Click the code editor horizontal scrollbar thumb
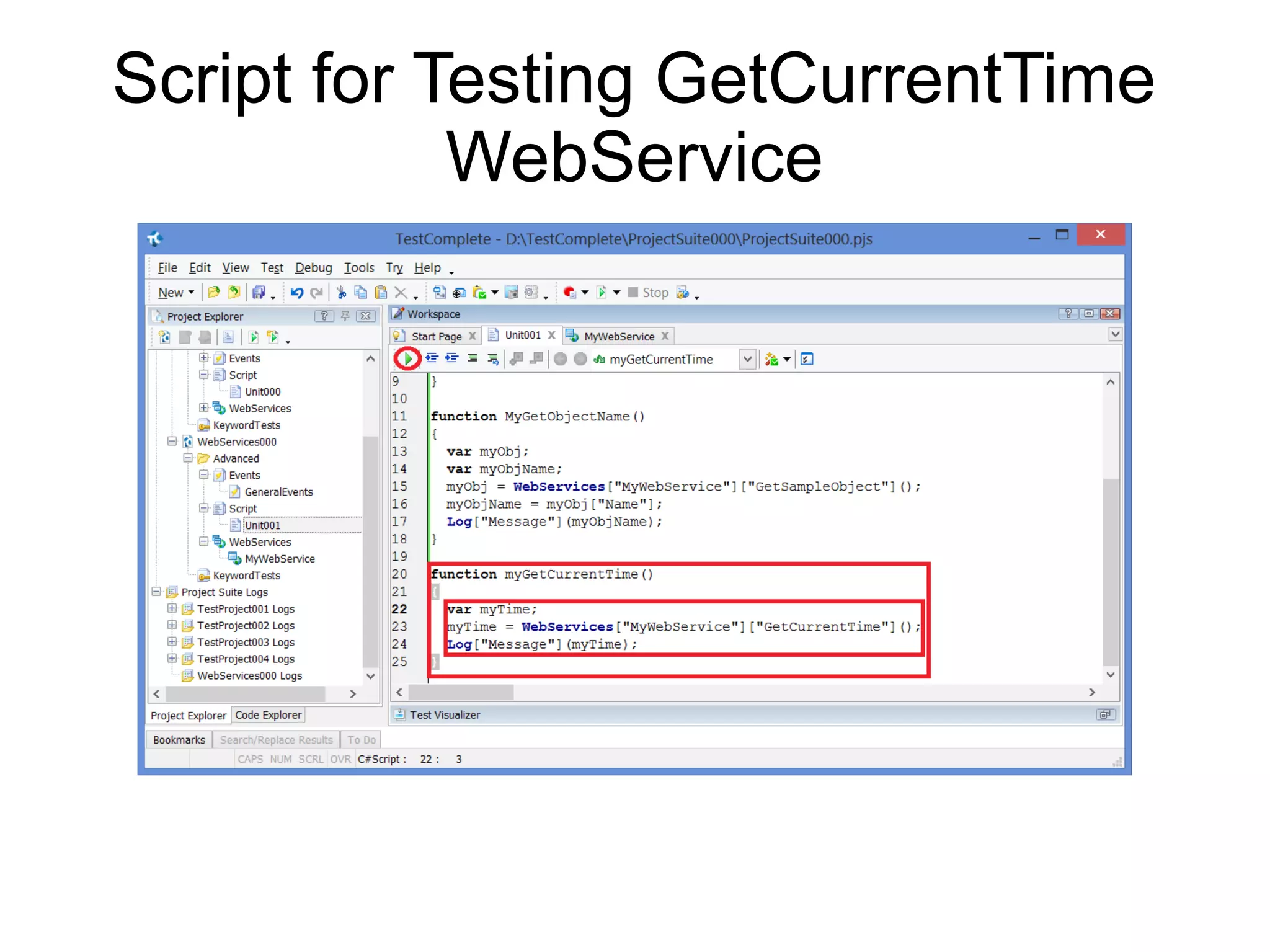Screen dimensions: 1270x952 461,692
